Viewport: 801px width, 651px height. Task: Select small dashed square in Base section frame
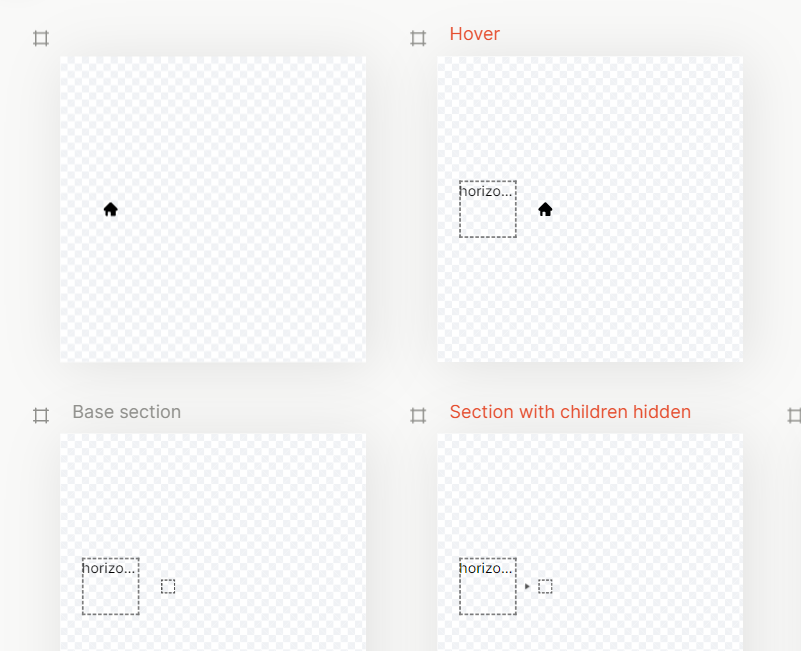coord(168,586)
